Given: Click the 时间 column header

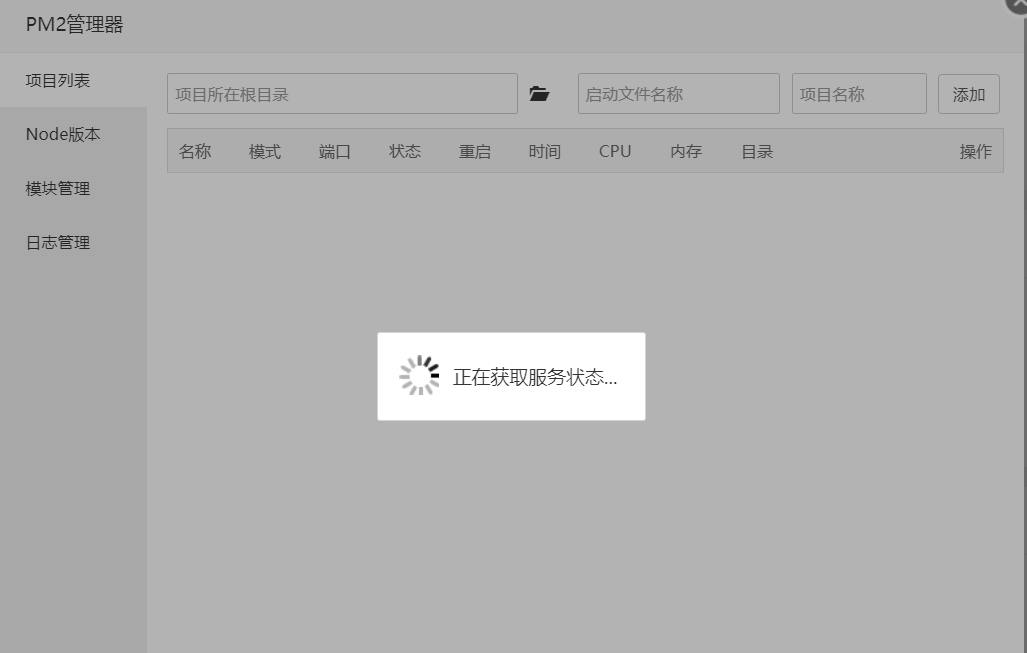Looking at the screenshot, I should tap(545, 151).
